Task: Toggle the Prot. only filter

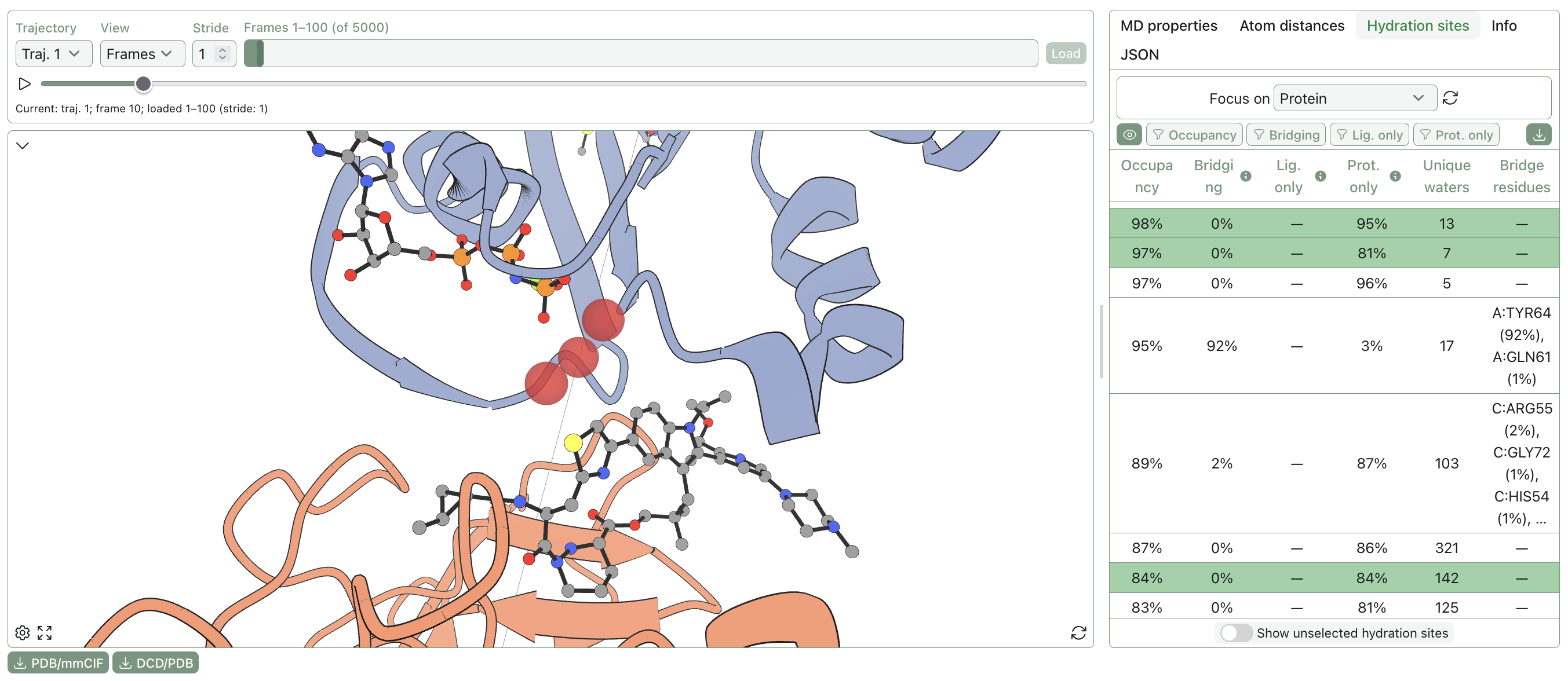Action: click(x=1456, y=134)
